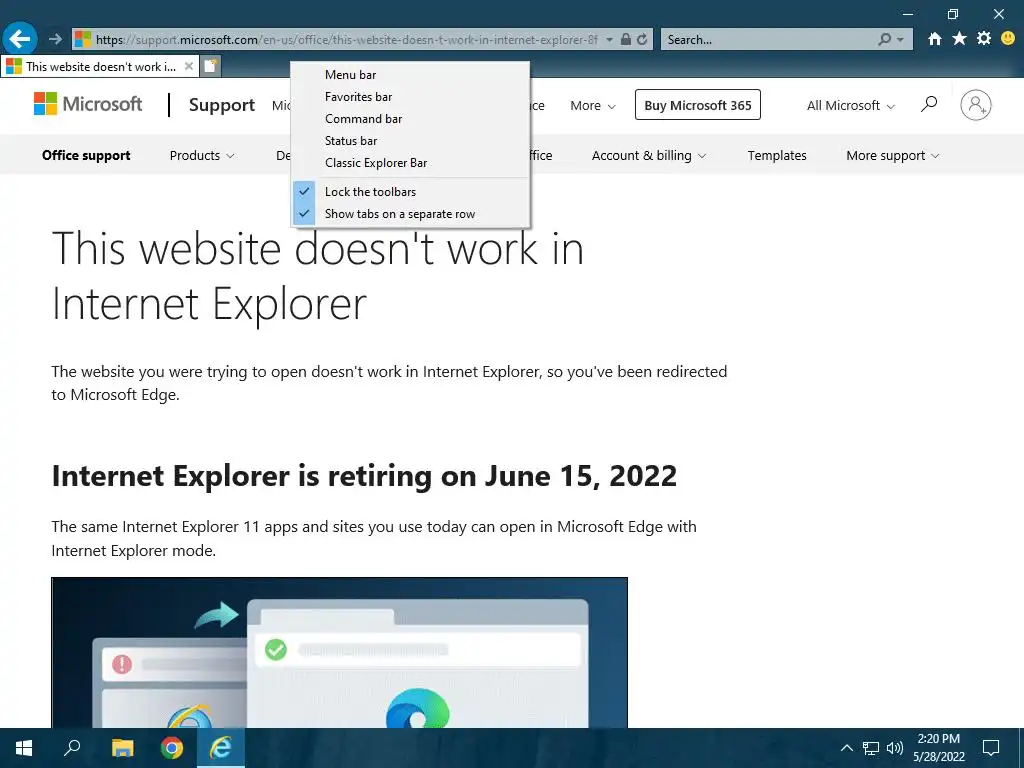Enable the Status bar
This screenshot has height=768, width=1024.
click(x=410, y=140)
